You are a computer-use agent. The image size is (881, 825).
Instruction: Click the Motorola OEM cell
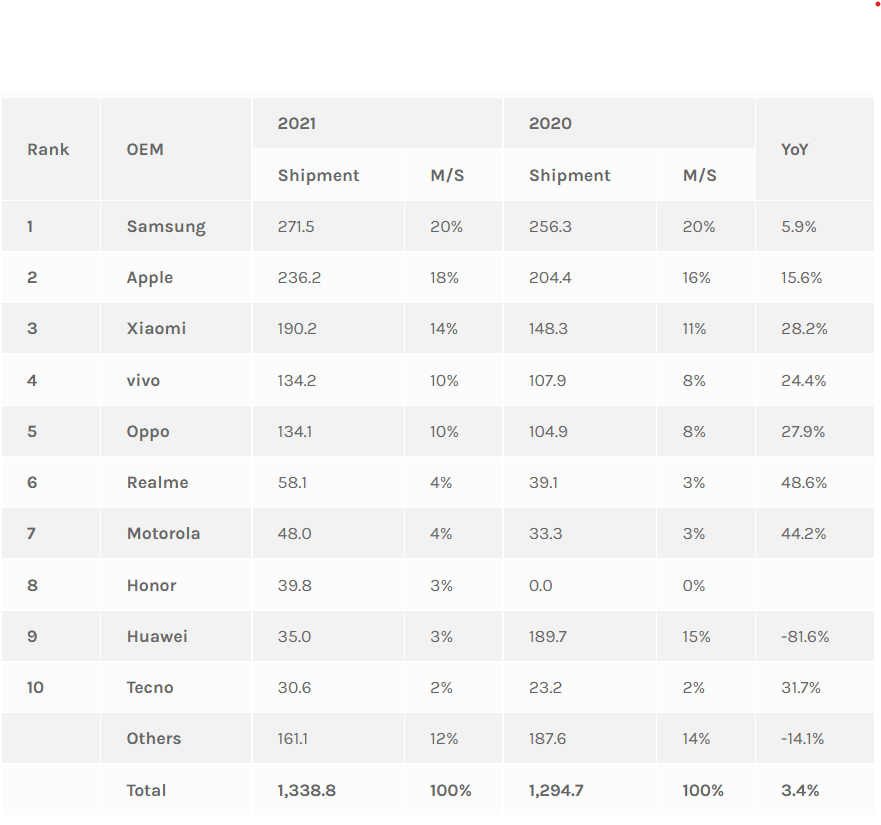click(163, 533)
